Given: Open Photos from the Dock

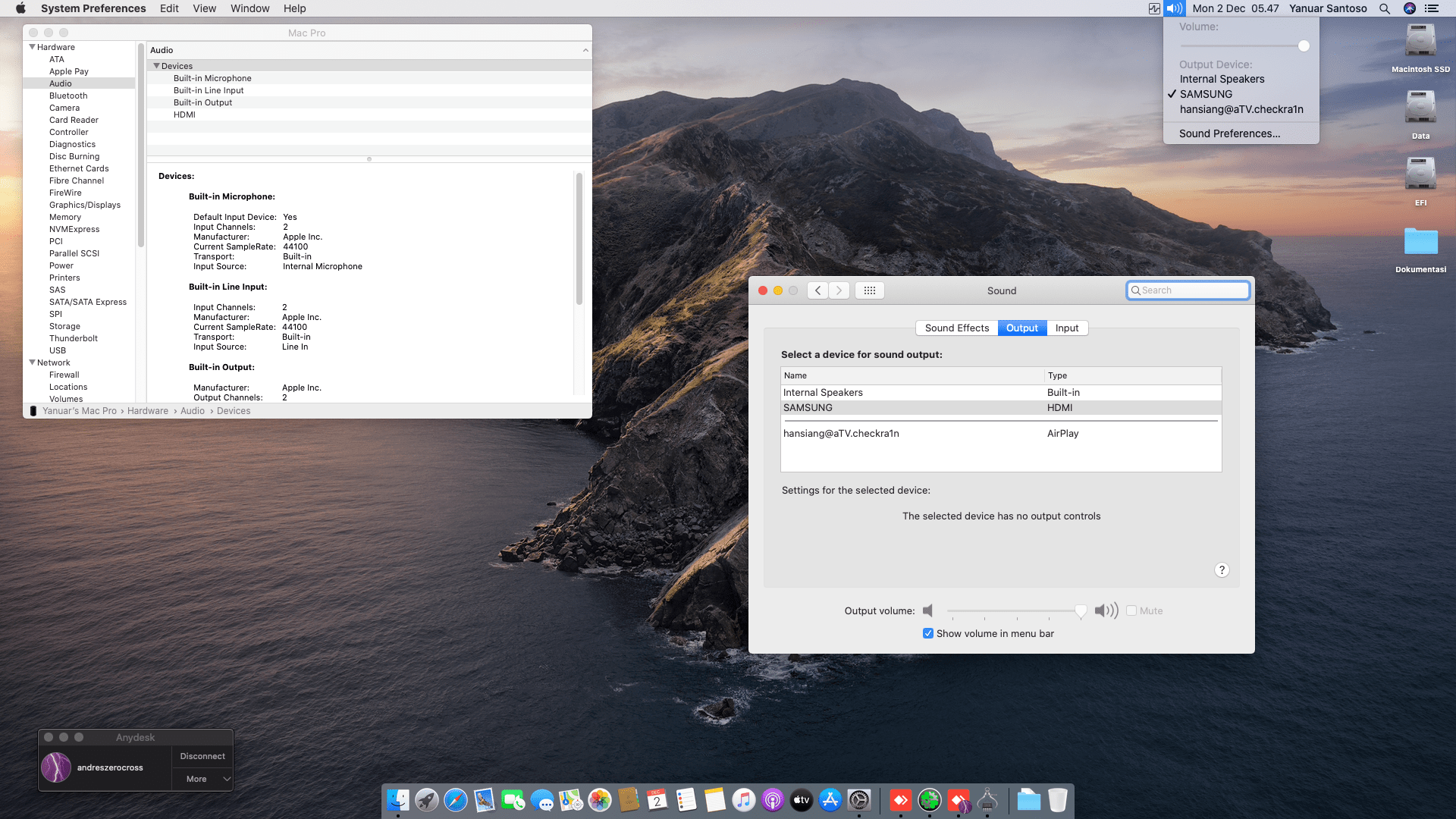Looking at the screenshot, I should [600, 800].
